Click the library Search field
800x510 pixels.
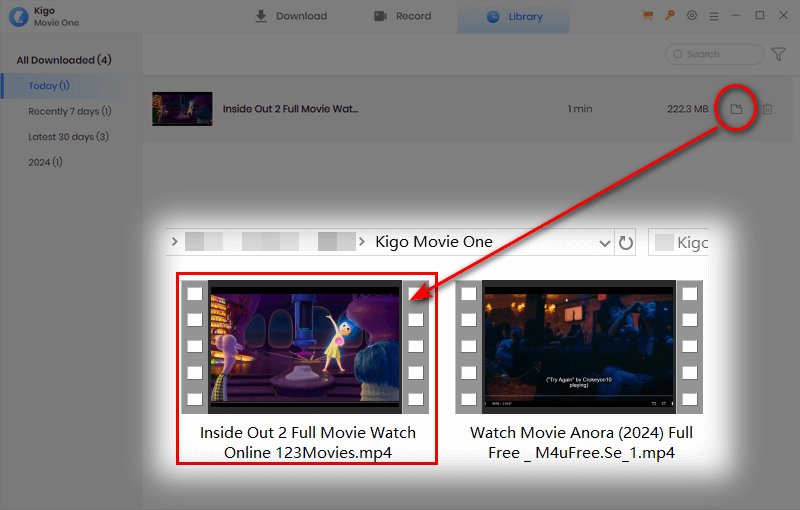coord(714,54)
